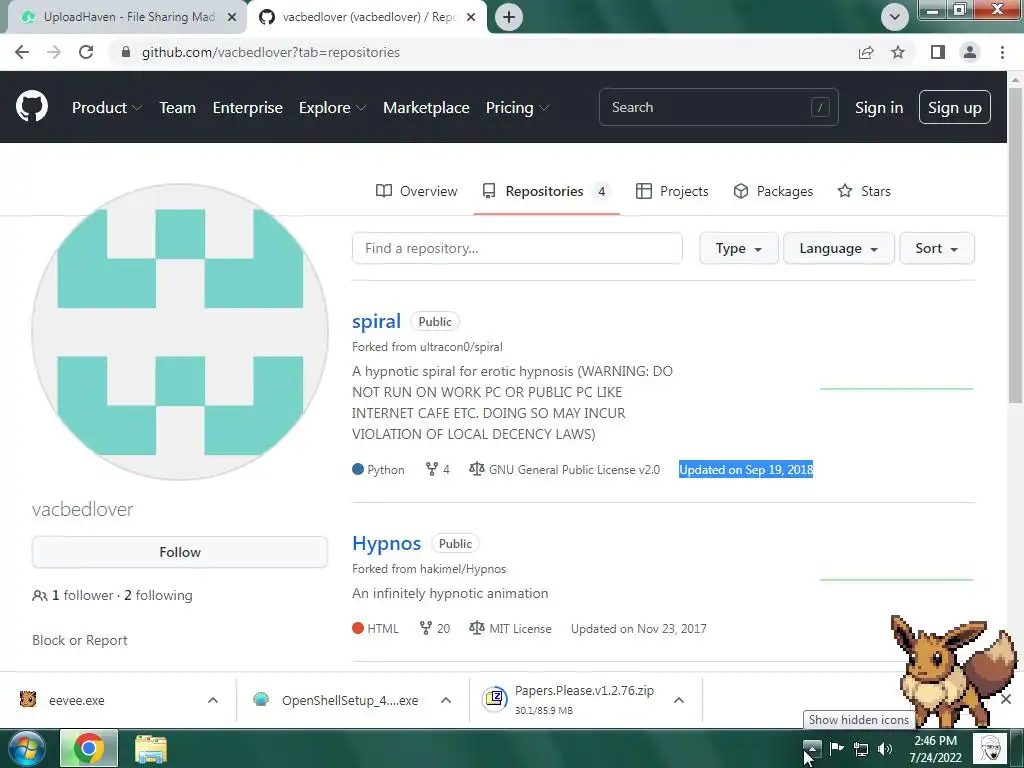
Task: Open the Packages tab
Action: [773, 191]
